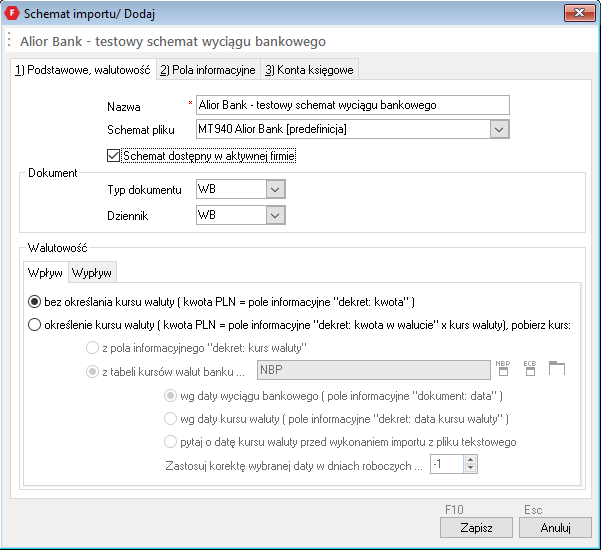
Task: Click the date correction value field showing -1
Action: click(x=447, y=464)
